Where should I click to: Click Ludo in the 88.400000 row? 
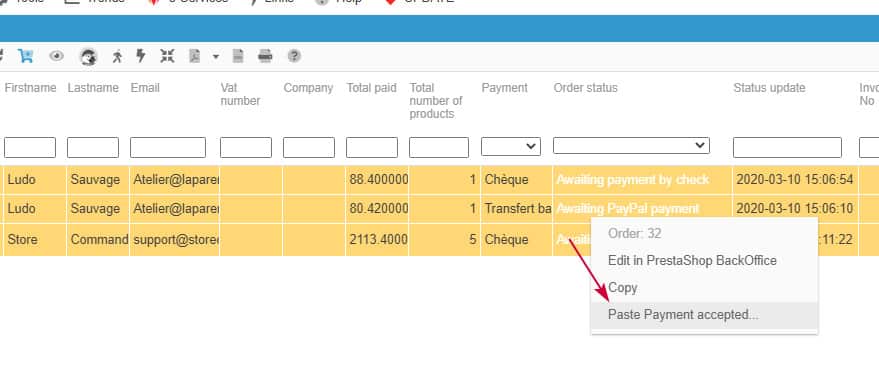pyautogui.click(x=35, y=180)
